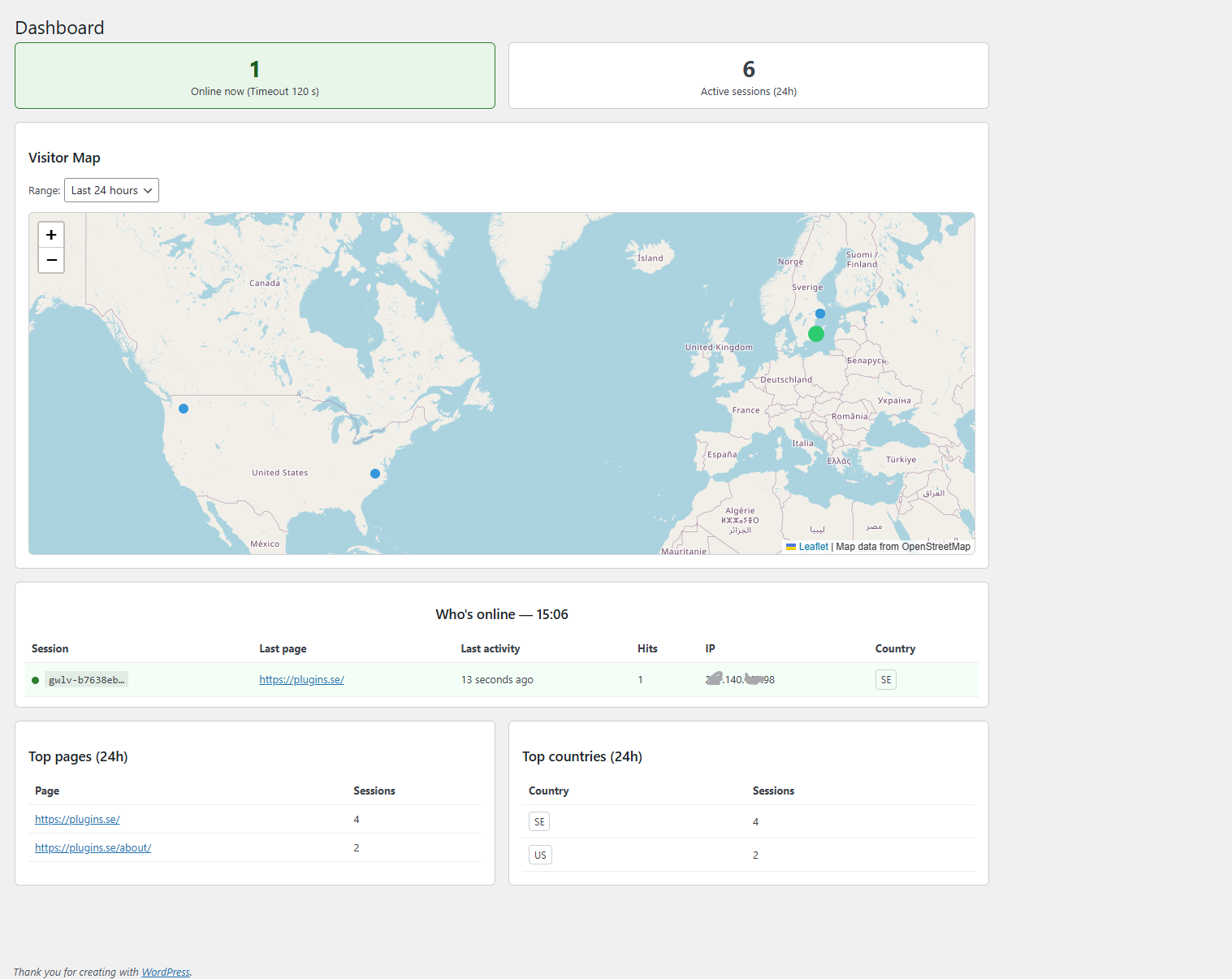Select the session ID gwlv-b7638eb
The height and width of the screenshot is (979, 1232).
[86, 680]
